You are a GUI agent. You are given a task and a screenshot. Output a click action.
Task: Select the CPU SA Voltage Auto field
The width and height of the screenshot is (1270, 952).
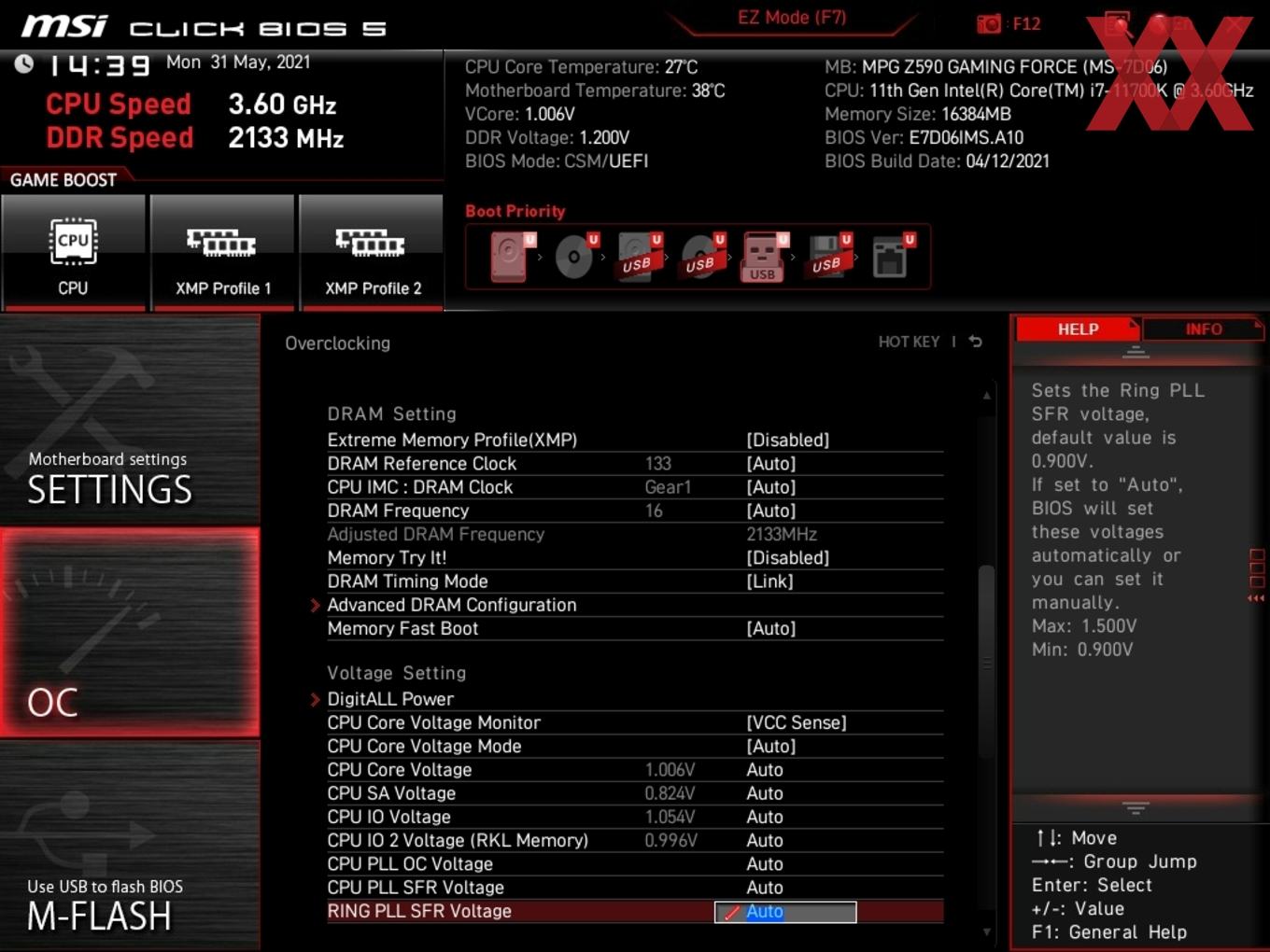[x=764, y=793]
